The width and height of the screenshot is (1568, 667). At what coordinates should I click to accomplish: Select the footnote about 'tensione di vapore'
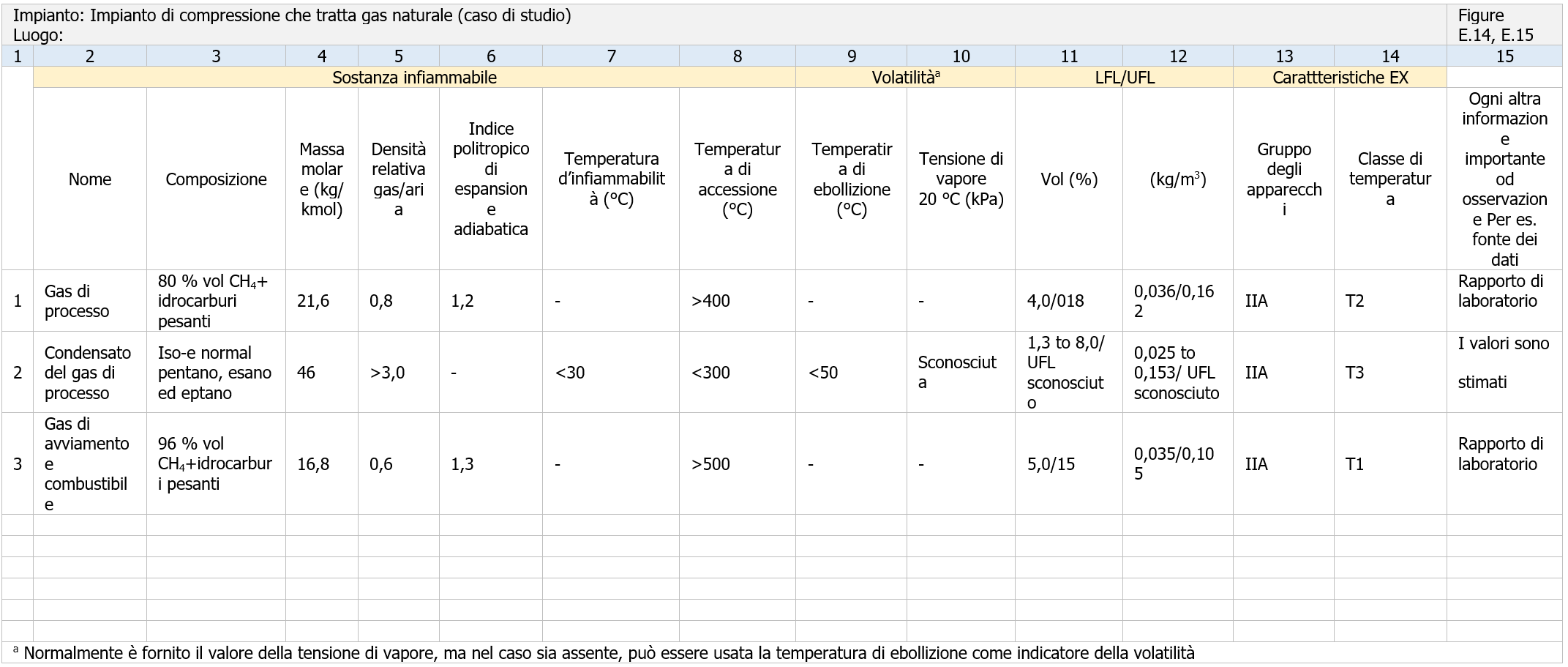point(604,652)
